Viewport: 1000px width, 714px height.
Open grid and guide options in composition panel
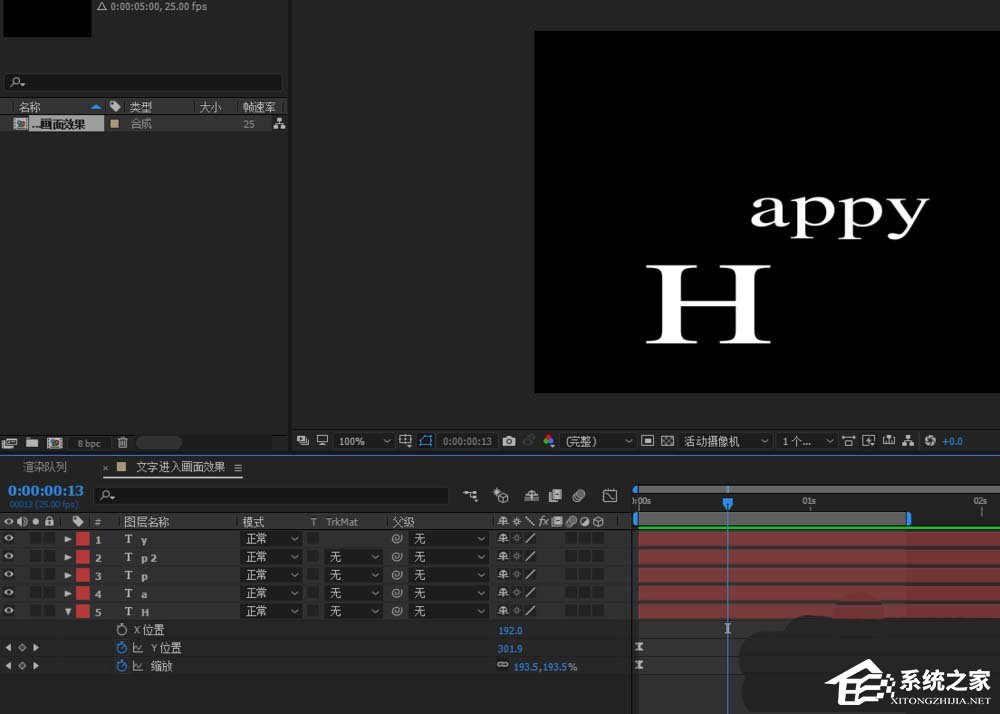pyautogui.click(x=405, y=441)
